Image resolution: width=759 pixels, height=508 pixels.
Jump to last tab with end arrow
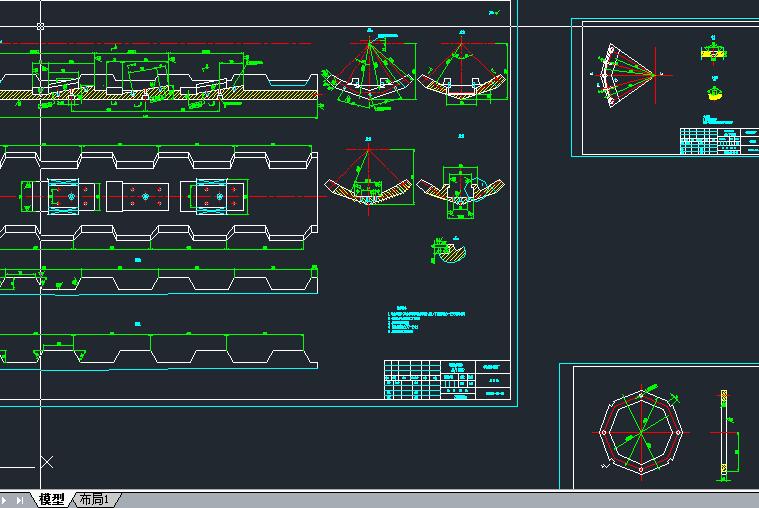click(20, 500)
